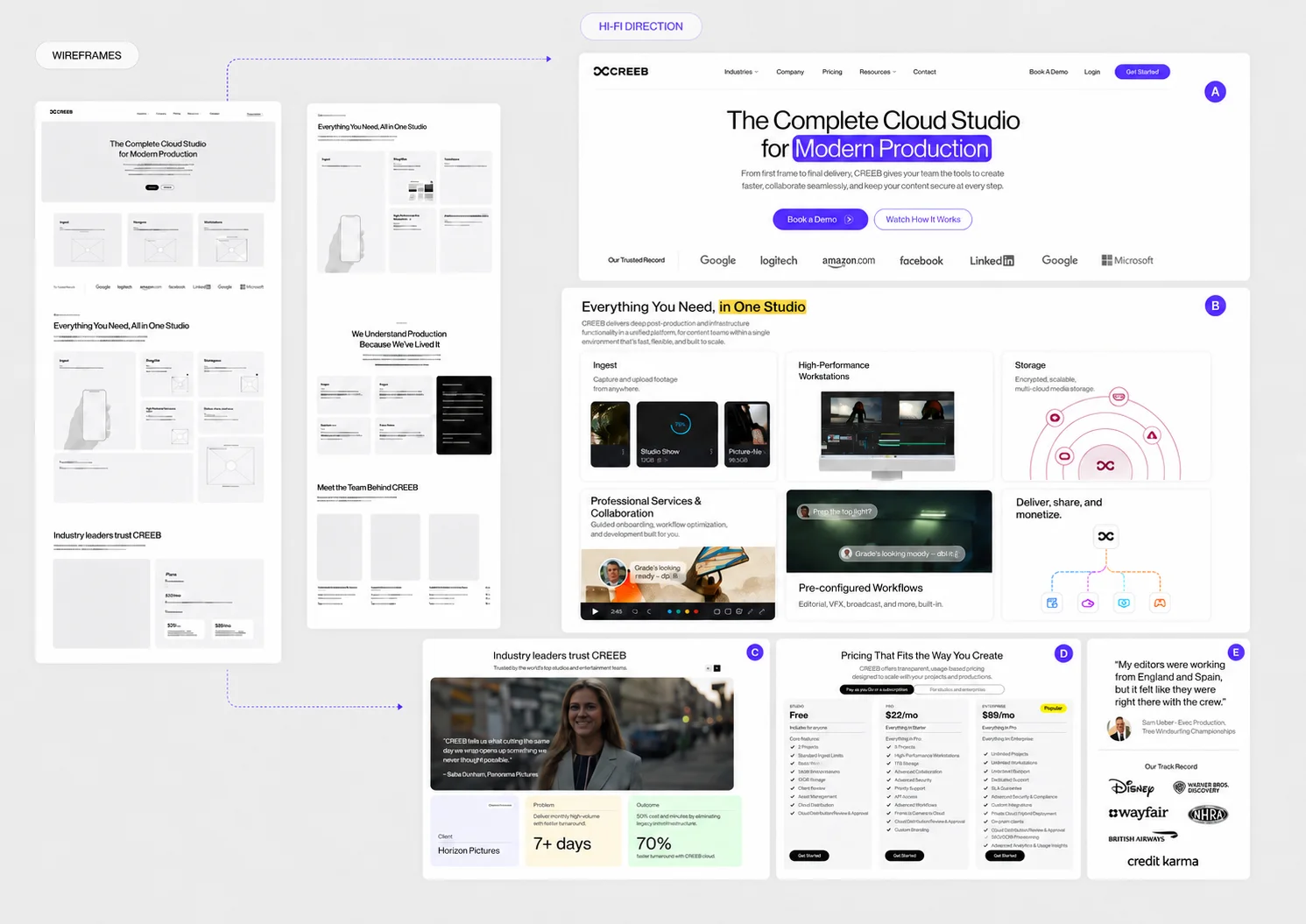The image size is (1306, 924).
Task: Open the Contact menu item
Action: [924, 72]
